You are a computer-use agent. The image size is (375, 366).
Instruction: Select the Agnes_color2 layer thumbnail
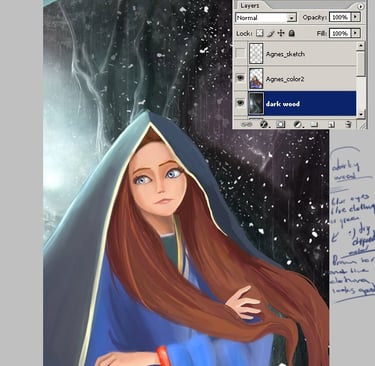click(x=256, y=79)
